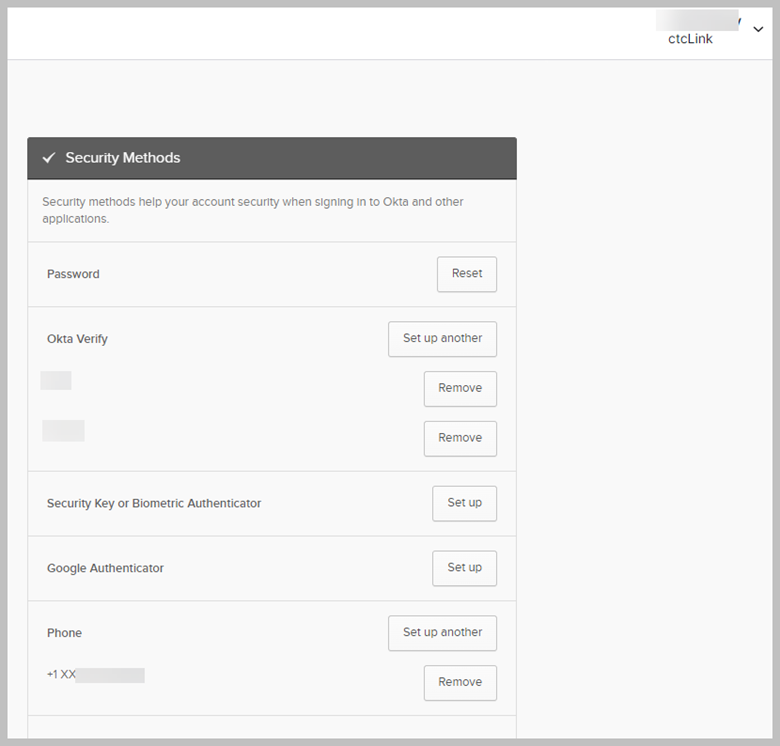Click the Security methods description paragraph

point(253,210)
